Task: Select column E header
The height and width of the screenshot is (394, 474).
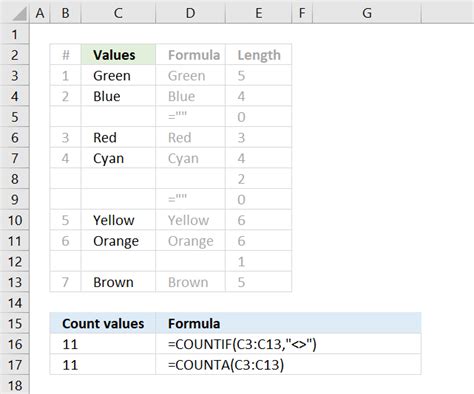Action: 258,13
